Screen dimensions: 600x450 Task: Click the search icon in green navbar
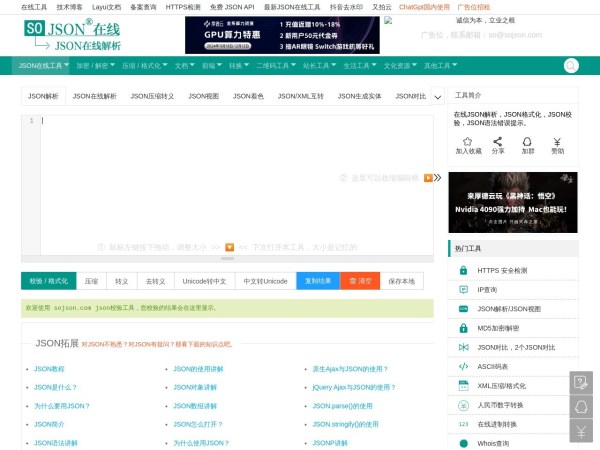coord(571,66)
